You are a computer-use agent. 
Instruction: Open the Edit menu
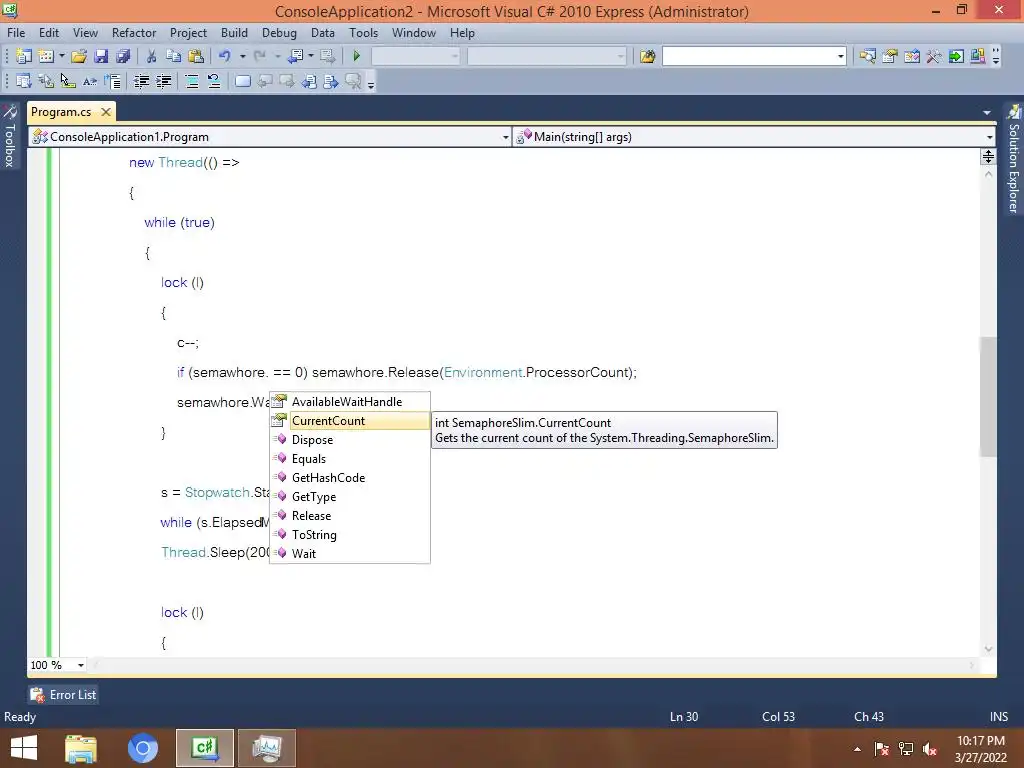coord(48,33)
